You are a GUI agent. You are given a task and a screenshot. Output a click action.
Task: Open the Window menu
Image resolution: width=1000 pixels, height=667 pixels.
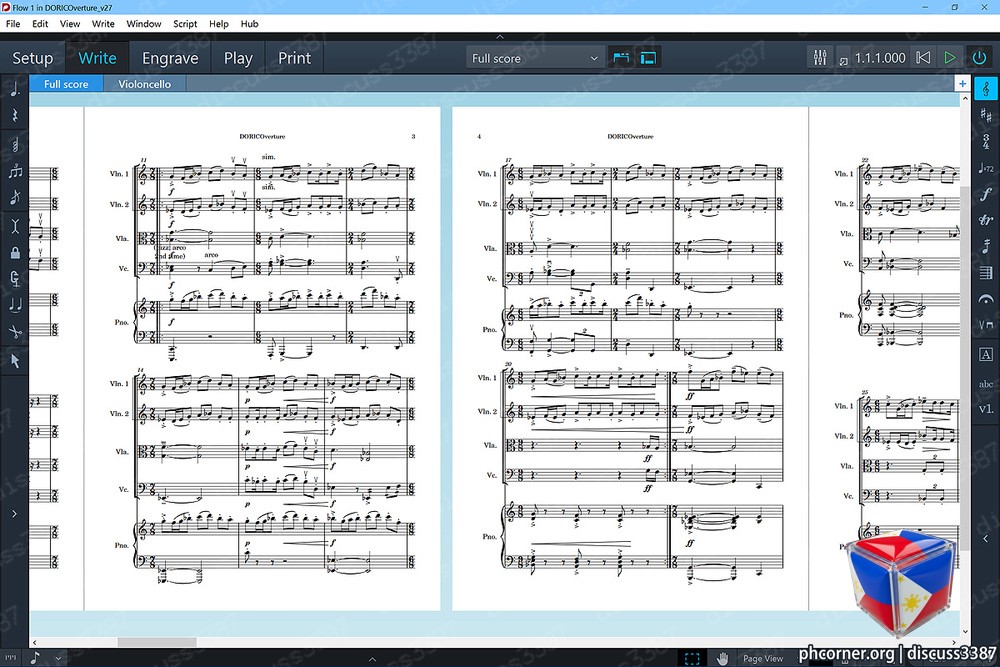(143, 24)
